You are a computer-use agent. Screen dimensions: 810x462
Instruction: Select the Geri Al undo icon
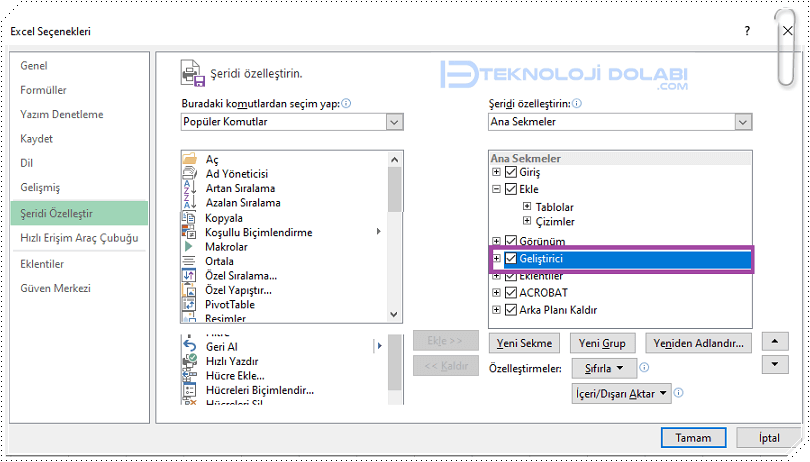(x=189, y=346)
